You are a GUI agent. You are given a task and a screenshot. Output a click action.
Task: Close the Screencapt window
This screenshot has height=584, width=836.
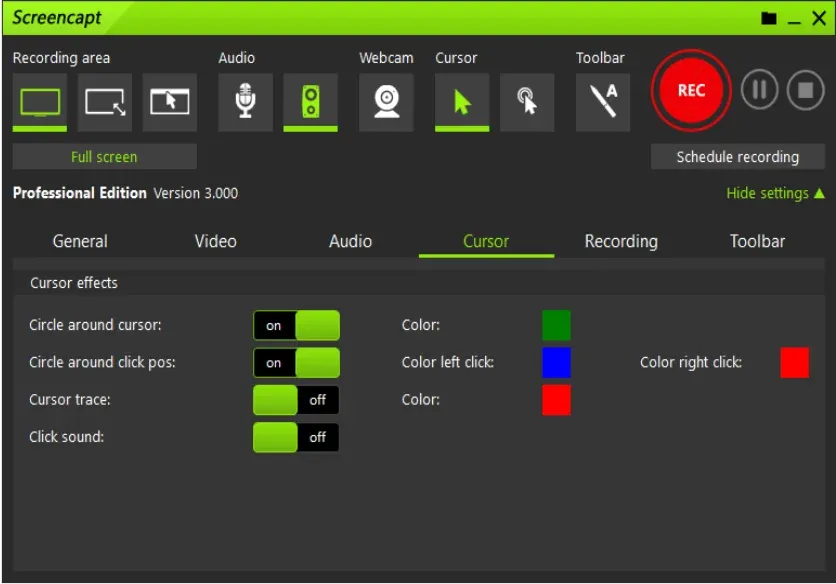click(x=819, y=19)
